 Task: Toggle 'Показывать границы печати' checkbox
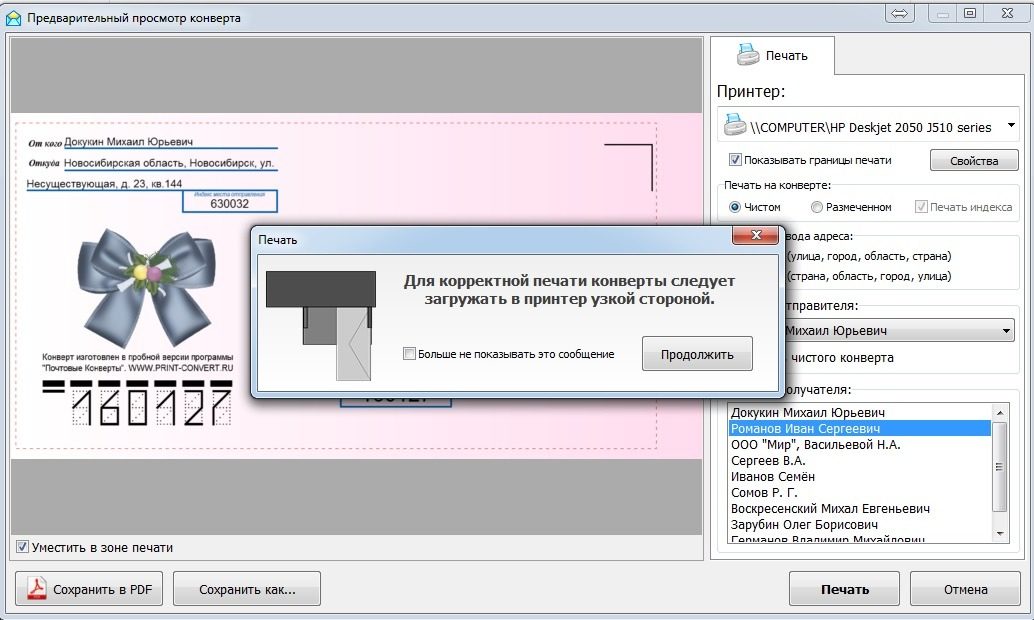(x=735, y=160)
